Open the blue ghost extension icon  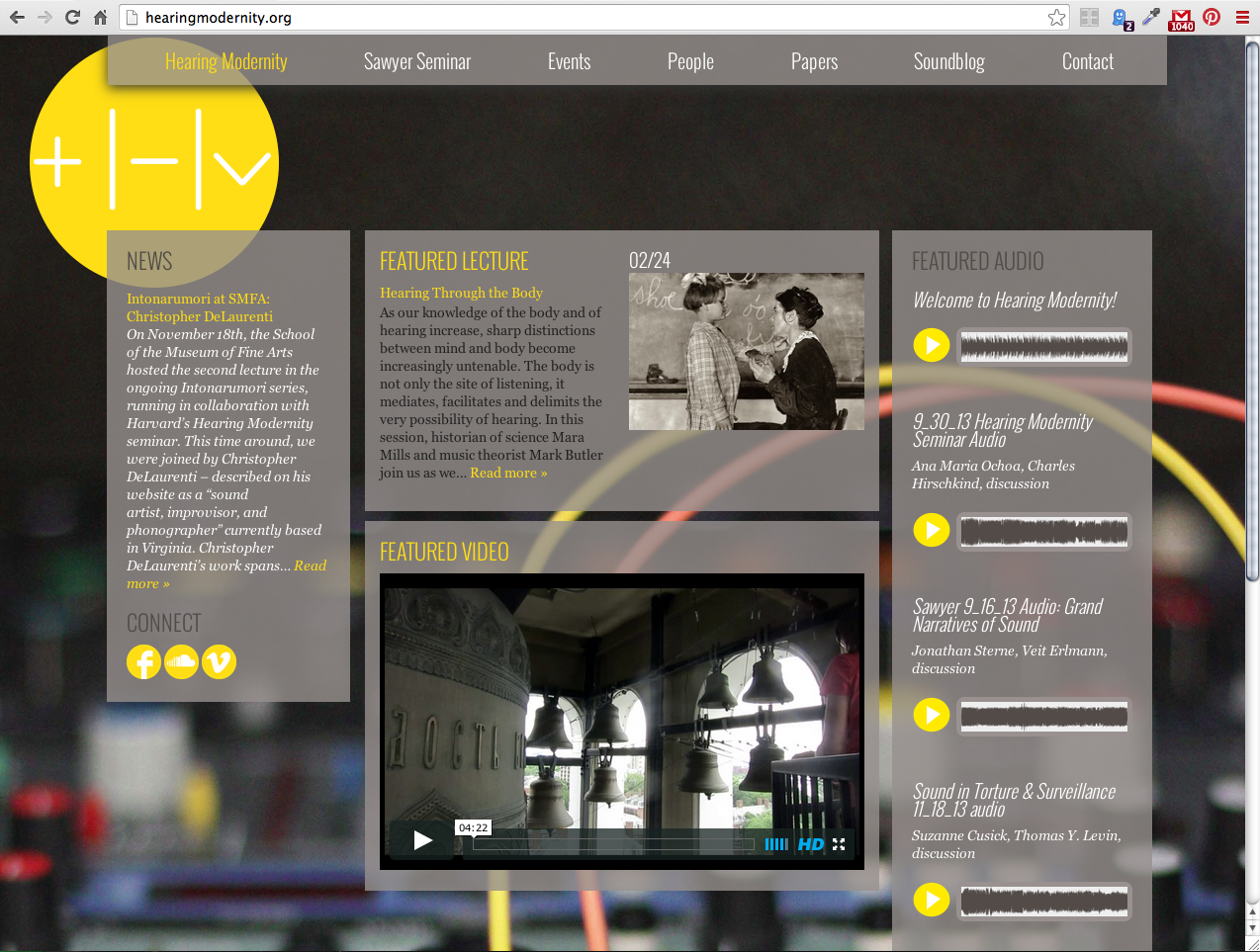pos(1121,18)
